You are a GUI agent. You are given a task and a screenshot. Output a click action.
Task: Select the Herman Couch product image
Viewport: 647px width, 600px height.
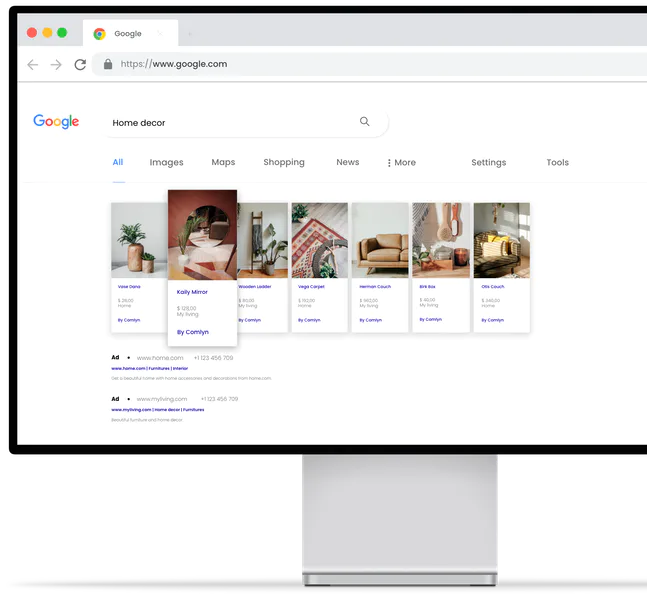pos(380,240)
